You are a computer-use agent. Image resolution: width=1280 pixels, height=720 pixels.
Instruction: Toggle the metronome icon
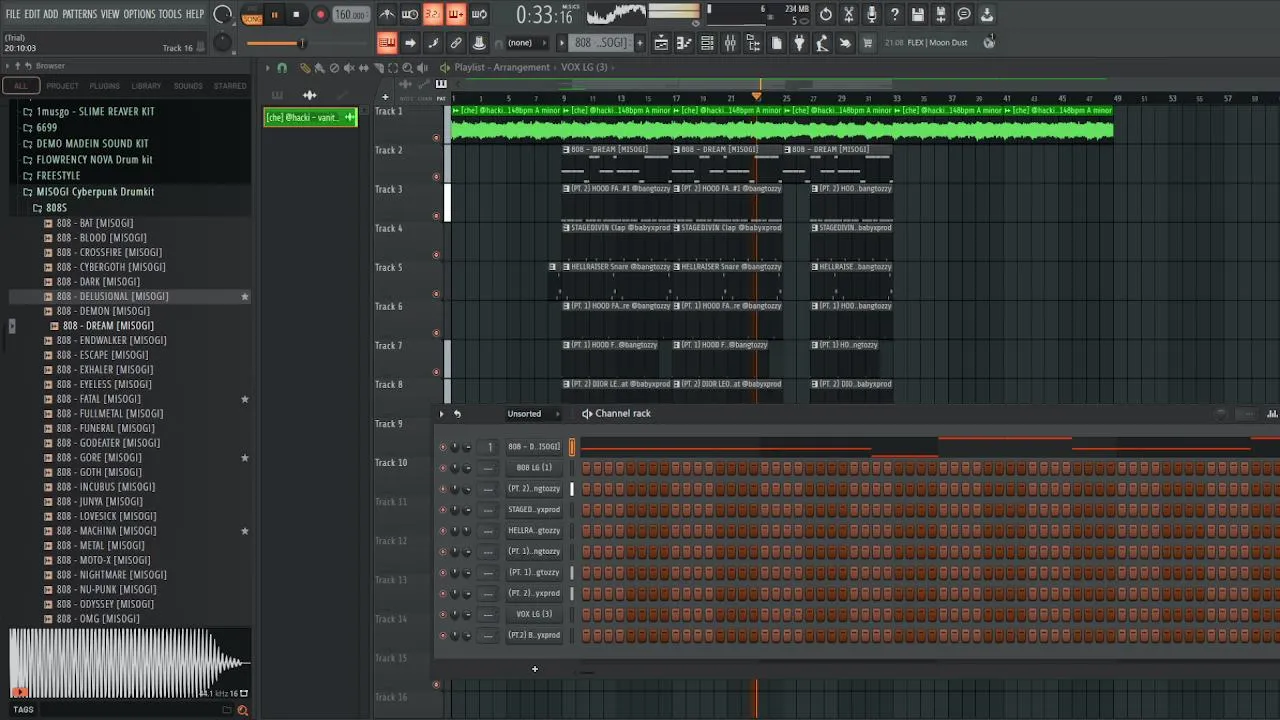click(x=387, y=15)
